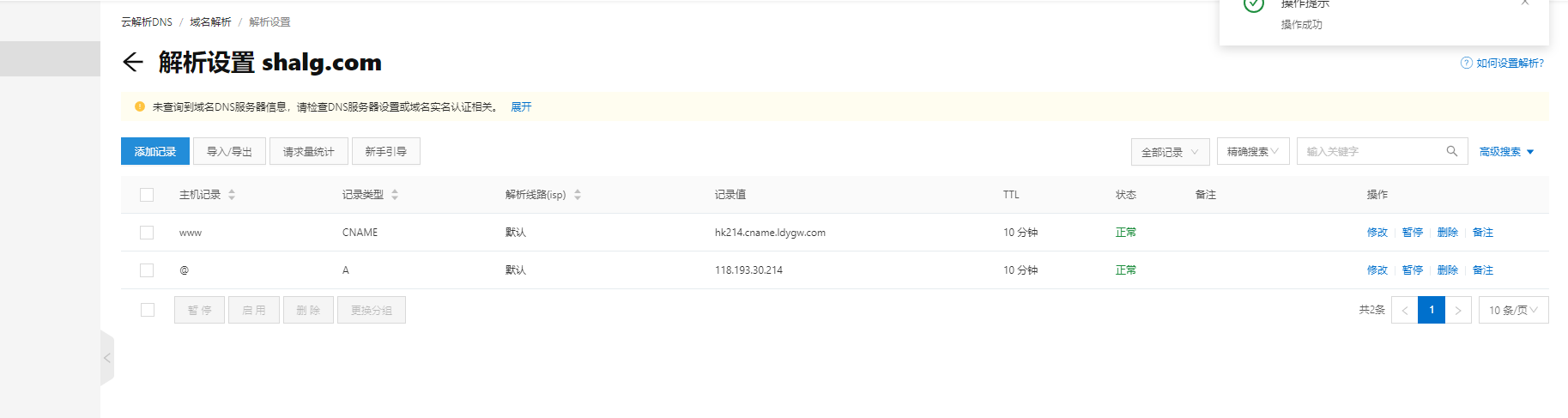This screenshot has width=1568, height=418.
Task: Click the 输入关键字 search field
Action: pos(1371,152)
